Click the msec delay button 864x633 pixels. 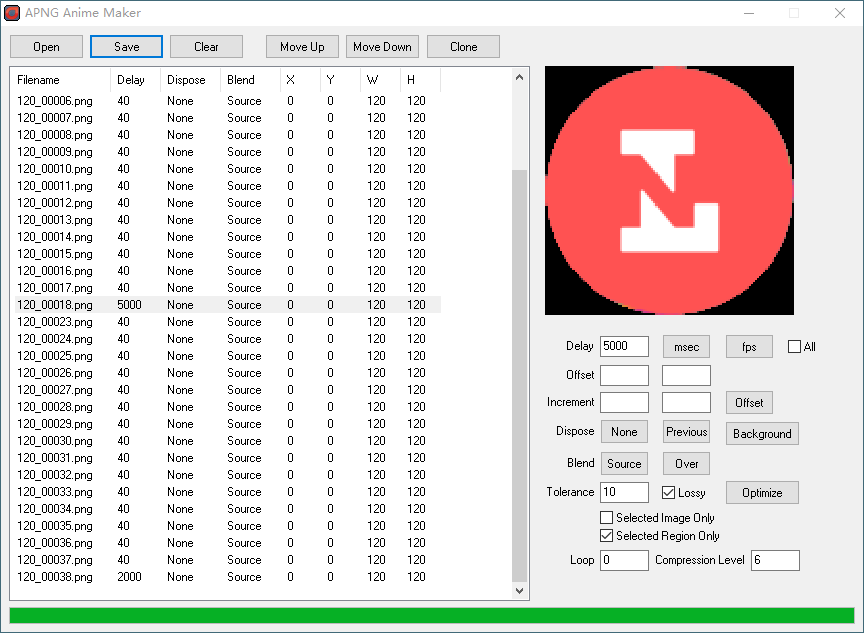[x=686, y=347]
